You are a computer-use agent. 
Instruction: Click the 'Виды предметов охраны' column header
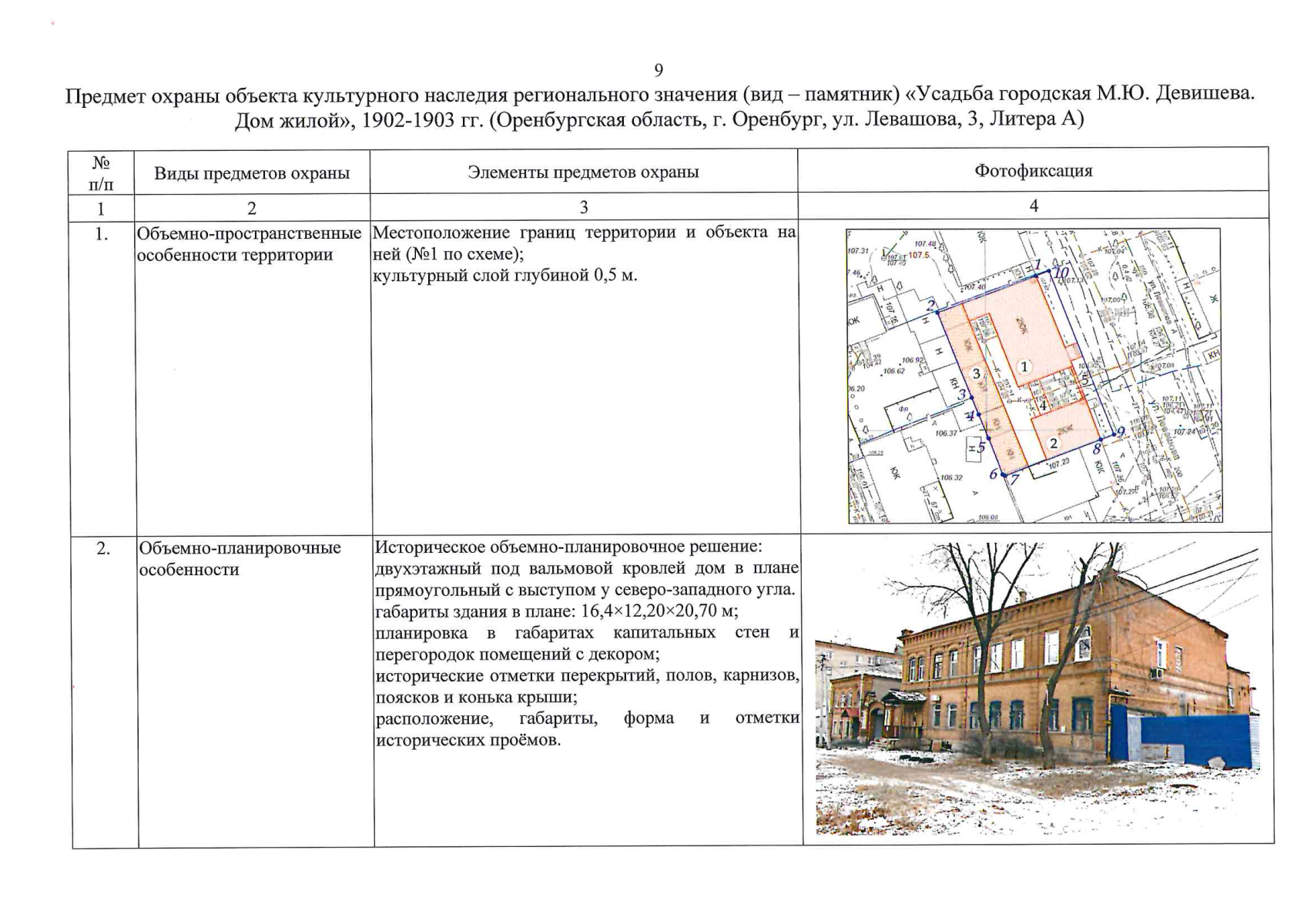252,173
